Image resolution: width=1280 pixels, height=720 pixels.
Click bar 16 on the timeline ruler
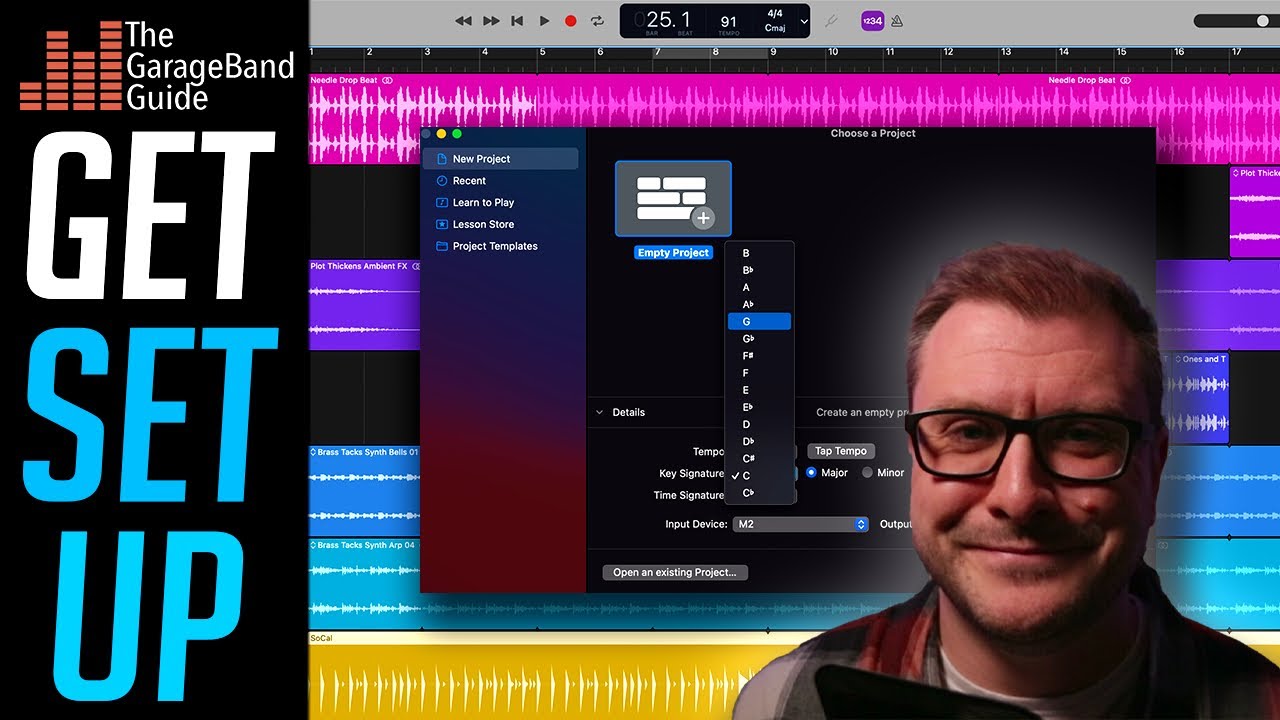pyautogui.click(x=1180, y=52)
